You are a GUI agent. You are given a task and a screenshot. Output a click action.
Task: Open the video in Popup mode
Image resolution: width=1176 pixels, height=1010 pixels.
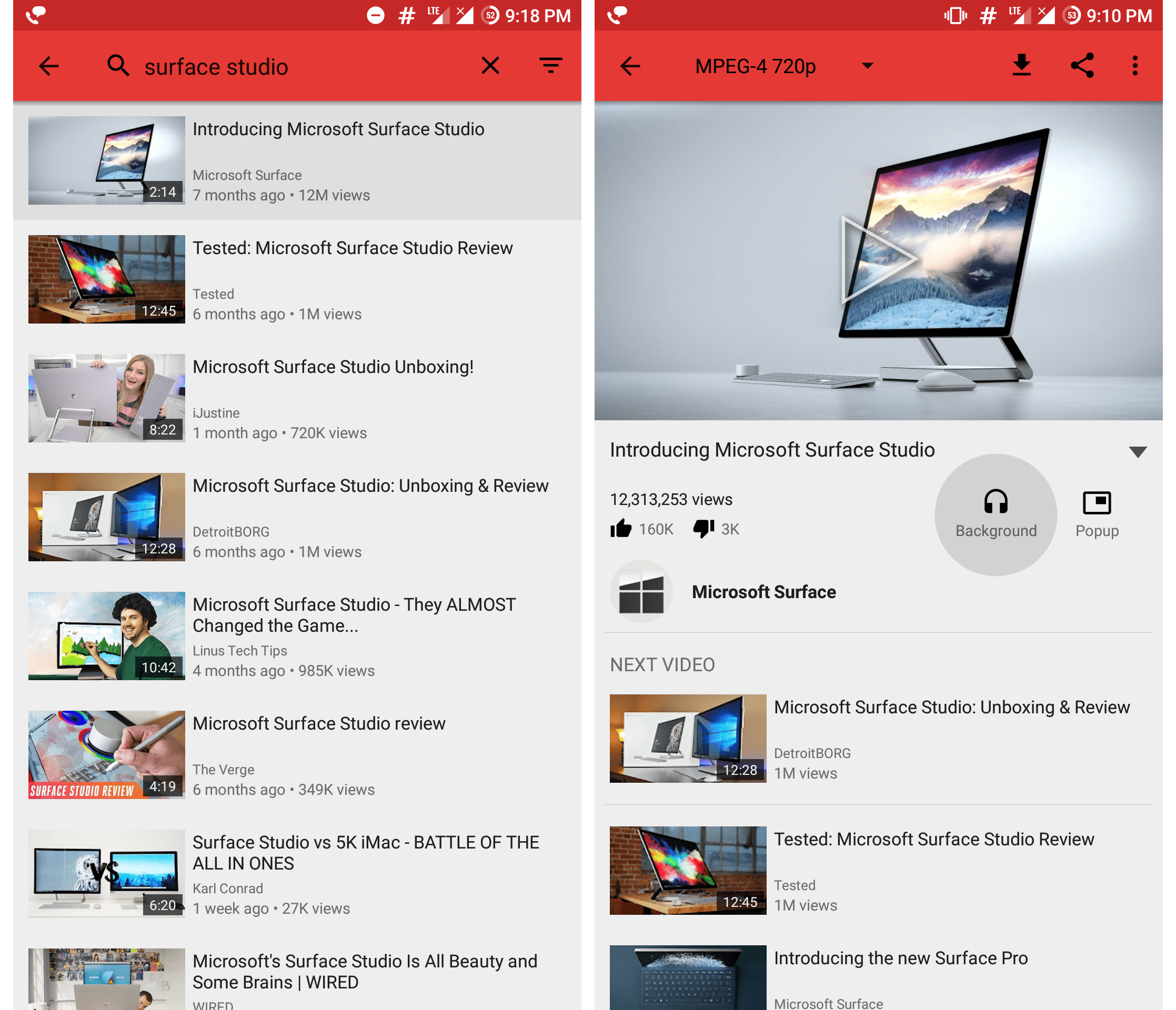click(x=1098, y=512)
